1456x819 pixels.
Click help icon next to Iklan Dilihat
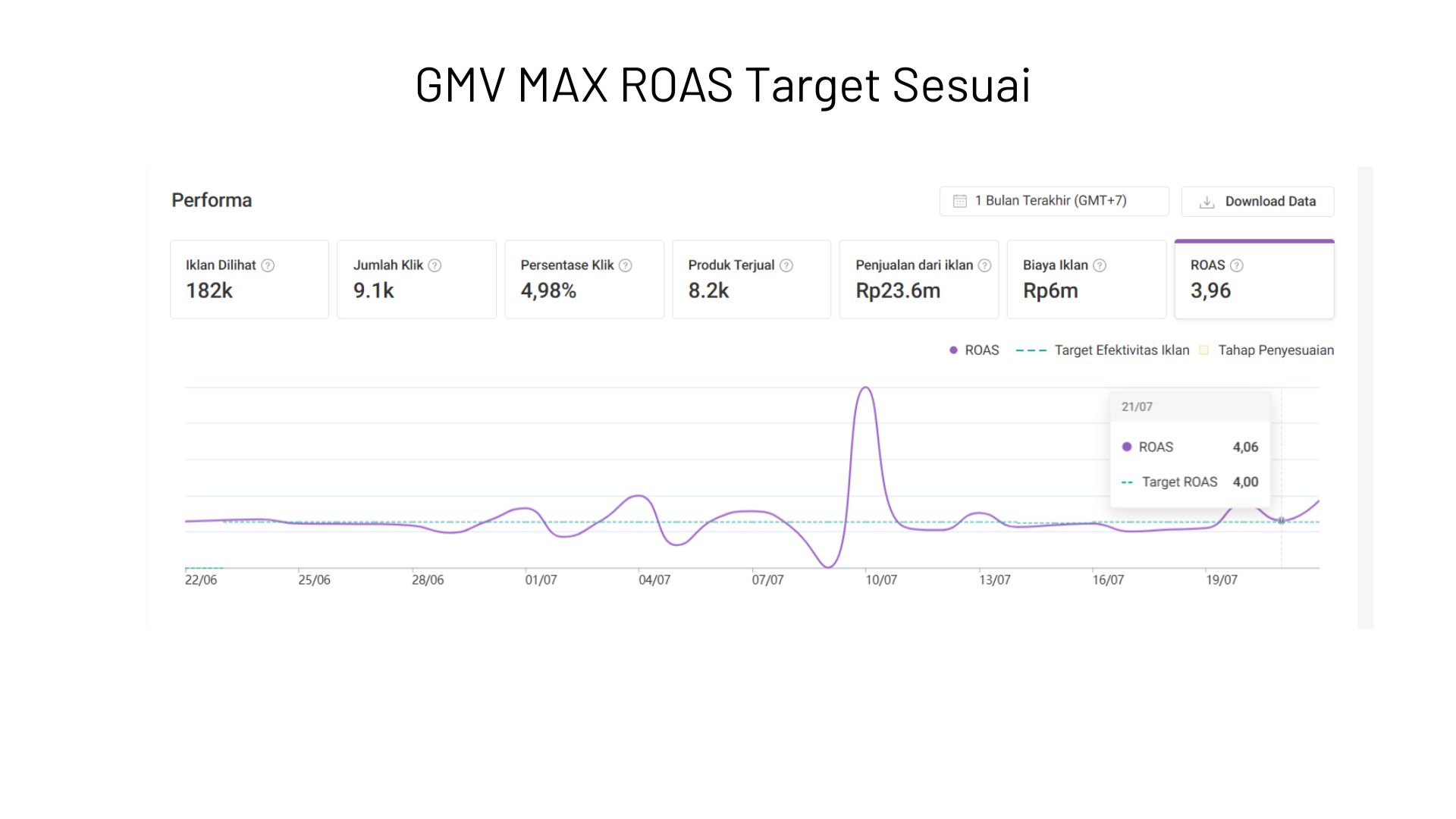[x=268, y=265]
